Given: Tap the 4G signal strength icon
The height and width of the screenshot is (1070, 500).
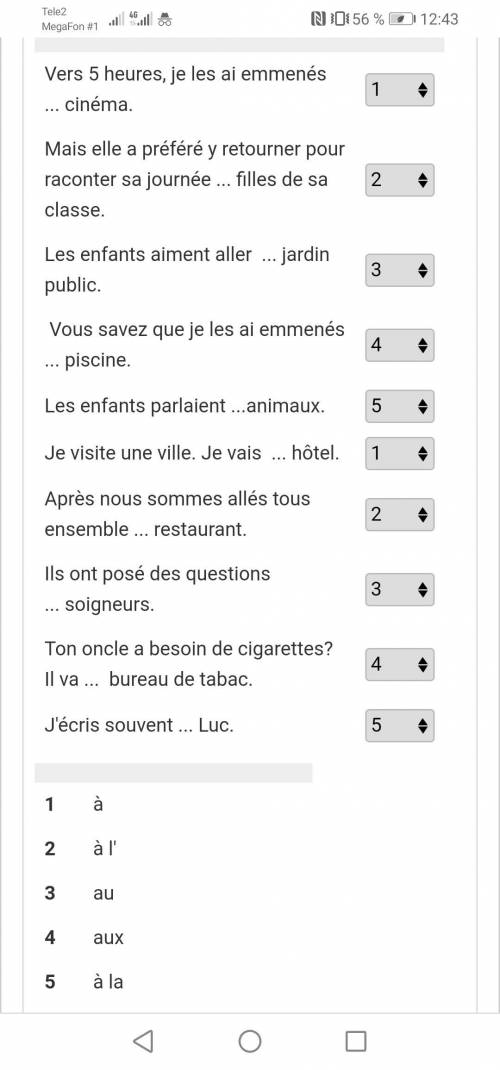Looking at the screenshot, I should (141, 19).
